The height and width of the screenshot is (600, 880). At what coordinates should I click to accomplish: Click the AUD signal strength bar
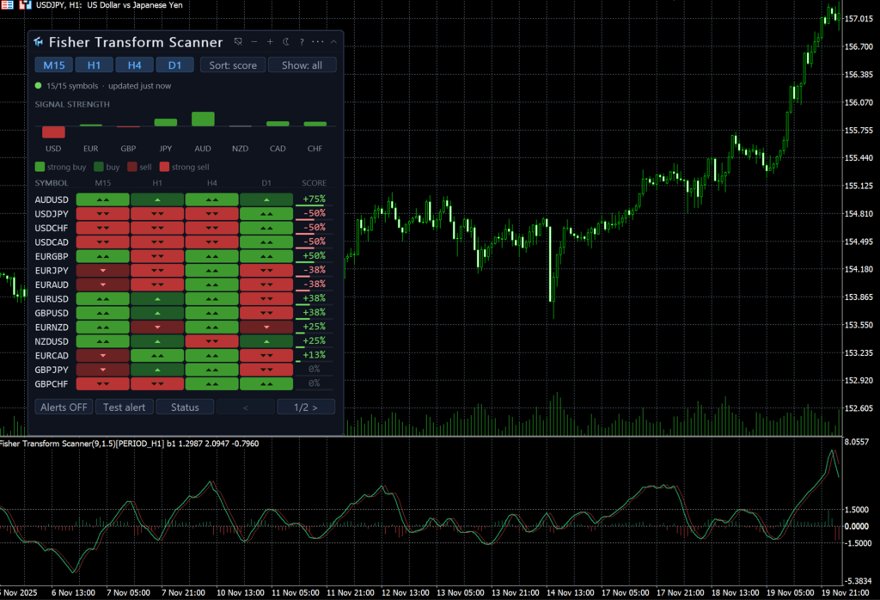203,119
